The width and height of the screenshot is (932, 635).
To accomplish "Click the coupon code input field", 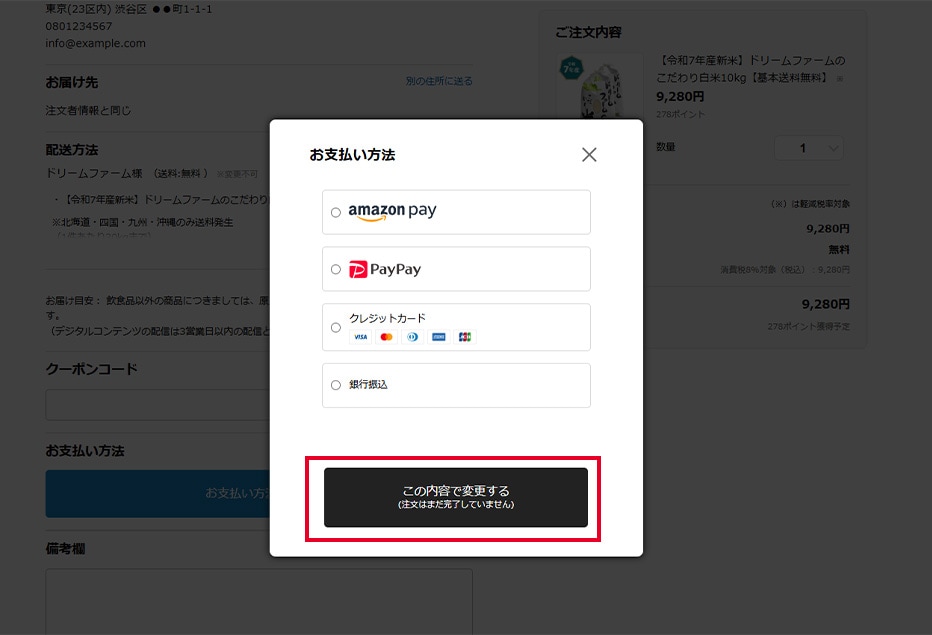I will (158, 405).
